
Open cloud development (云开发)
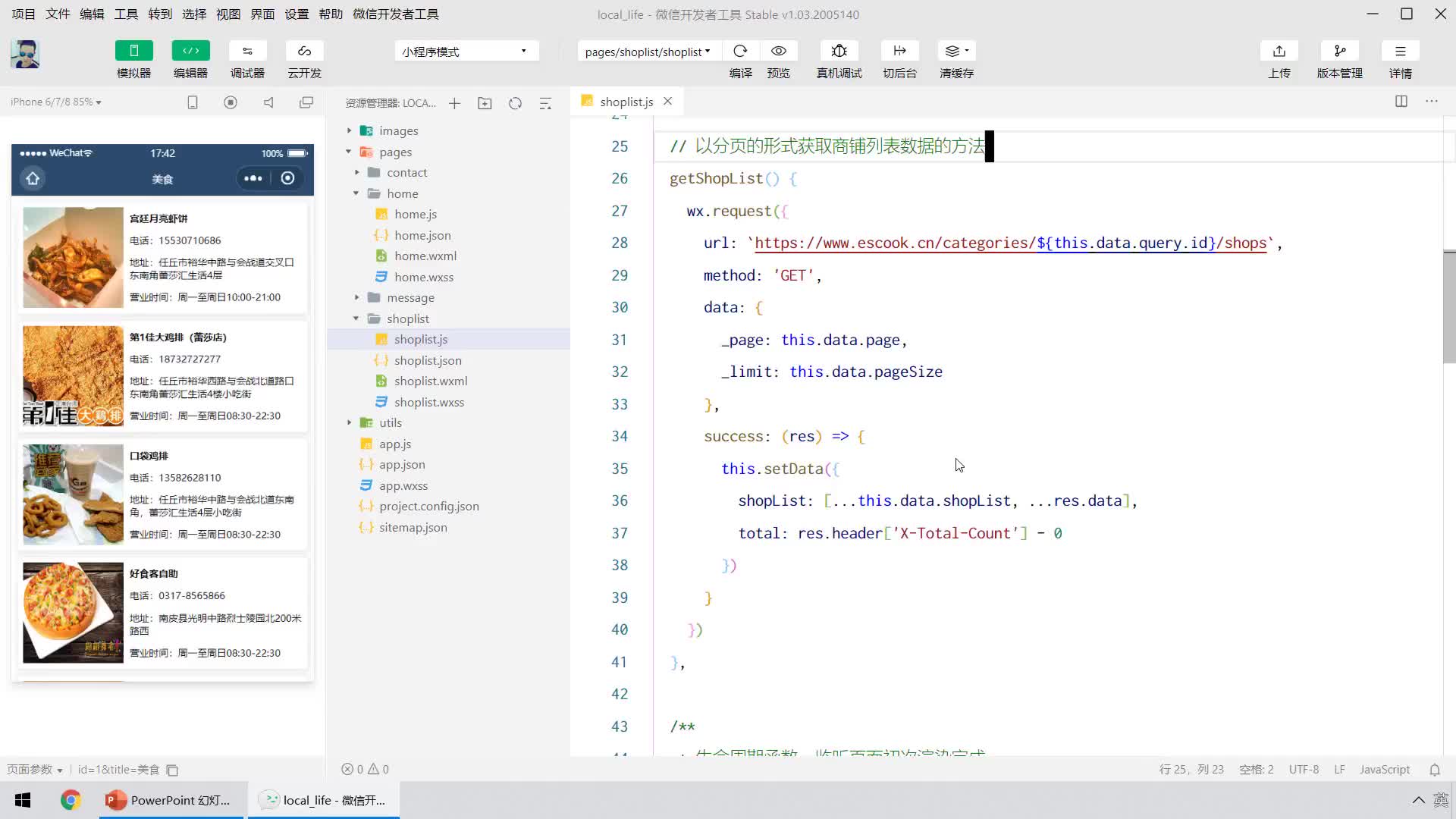tap(304, 51)
